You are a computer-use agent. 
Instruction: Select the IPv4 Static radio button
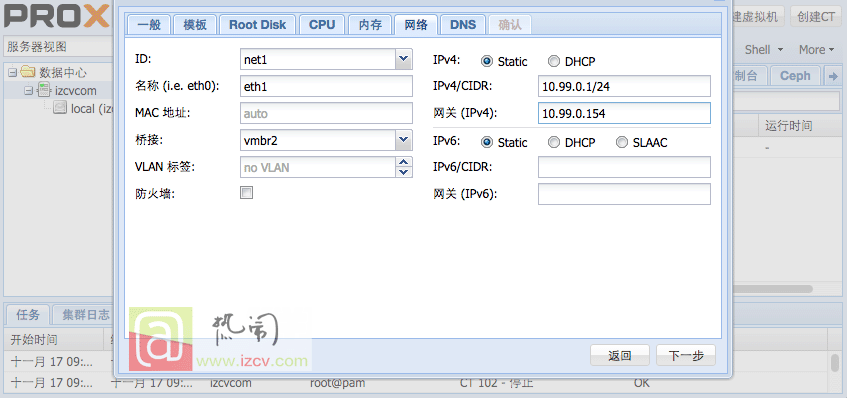(487, 62)
